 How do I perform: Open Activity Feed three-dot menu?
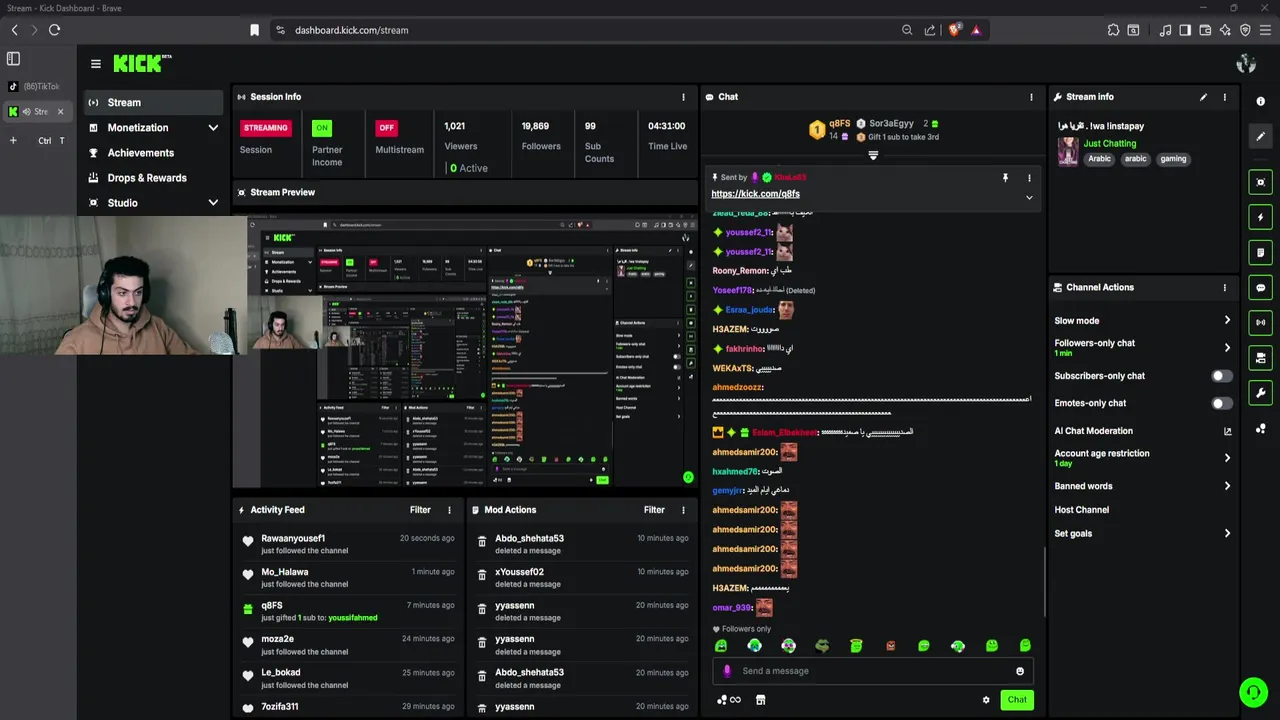449,510
